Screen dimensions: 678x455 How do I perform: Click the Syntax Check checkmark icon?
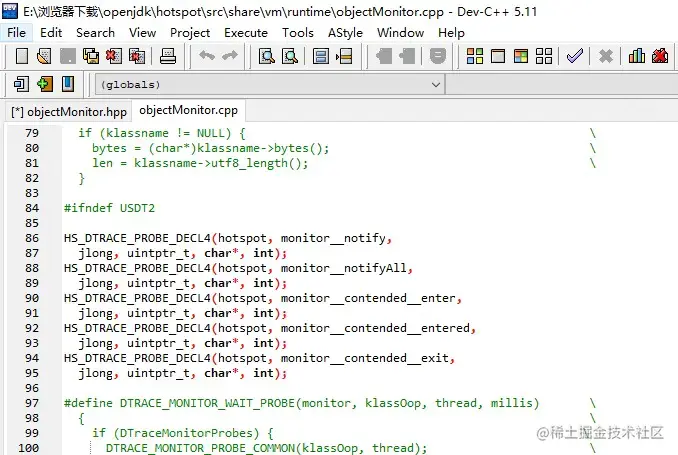tap(575, 56)
